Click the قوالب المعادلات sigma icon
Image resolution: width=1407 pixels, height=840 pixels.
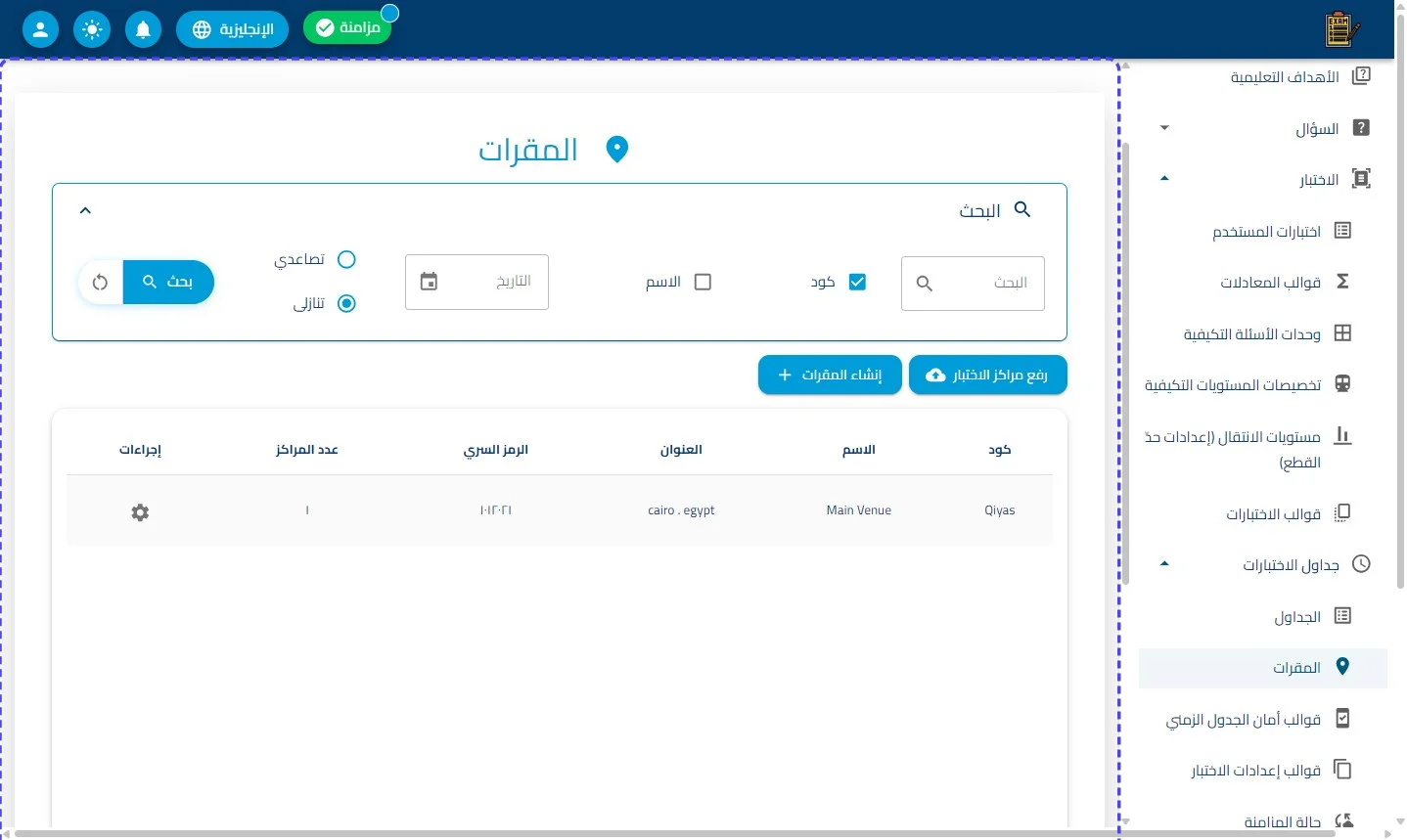[x=1342, y=282]
